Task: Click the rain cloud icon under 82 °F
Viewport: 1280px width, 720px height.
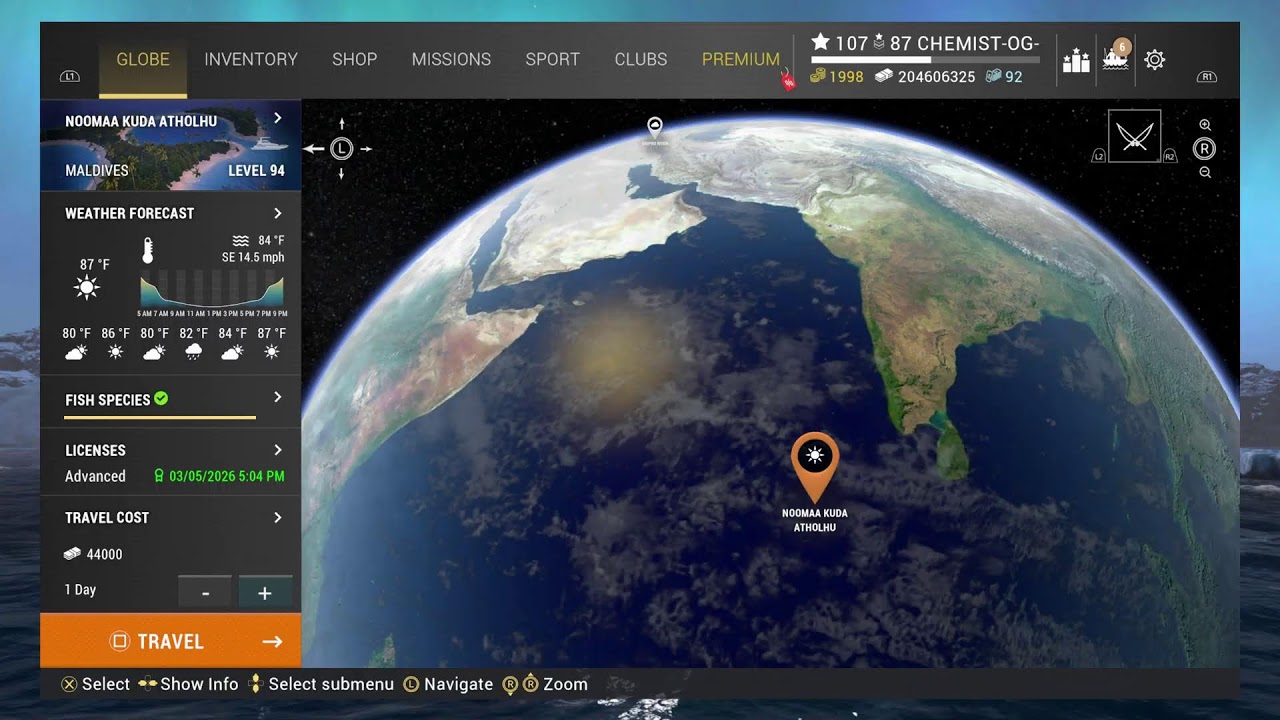Action: coord(193,352)
